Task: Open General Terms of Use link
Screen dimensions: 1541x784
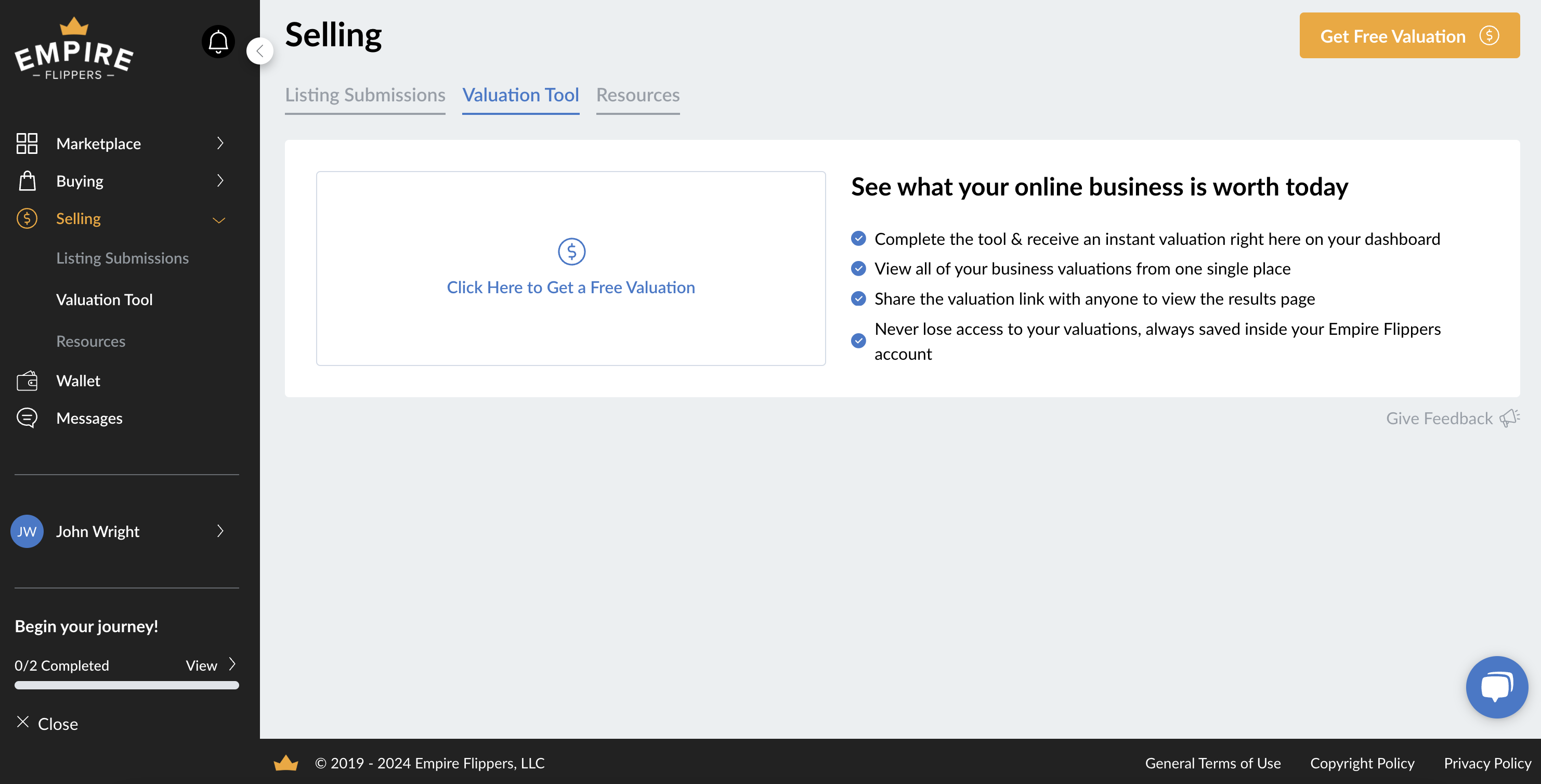Action: point(1212,763)
